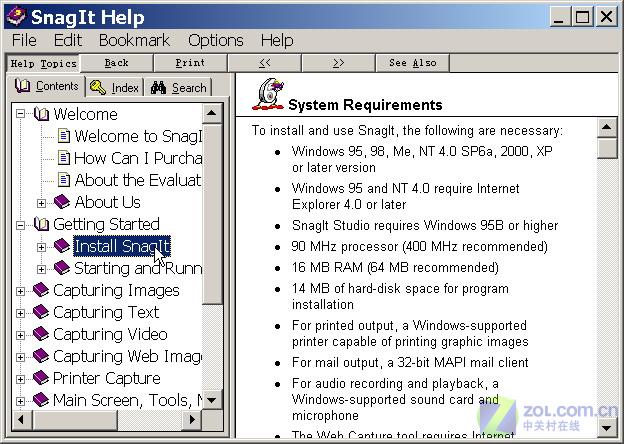The height and width of the screenshot is (444, 624).
Task: Switch to the Search tab
Action: (x=179, y=88)
